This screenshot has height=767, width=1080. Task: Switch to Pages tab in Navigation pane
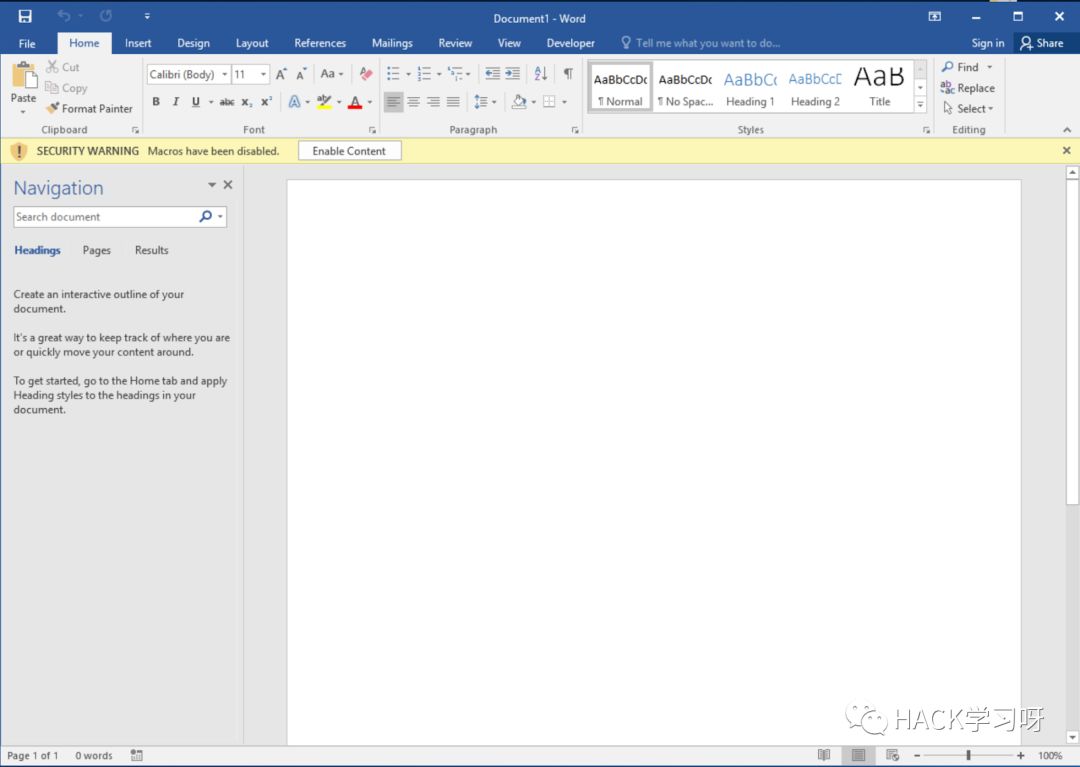tap(97, 250)
